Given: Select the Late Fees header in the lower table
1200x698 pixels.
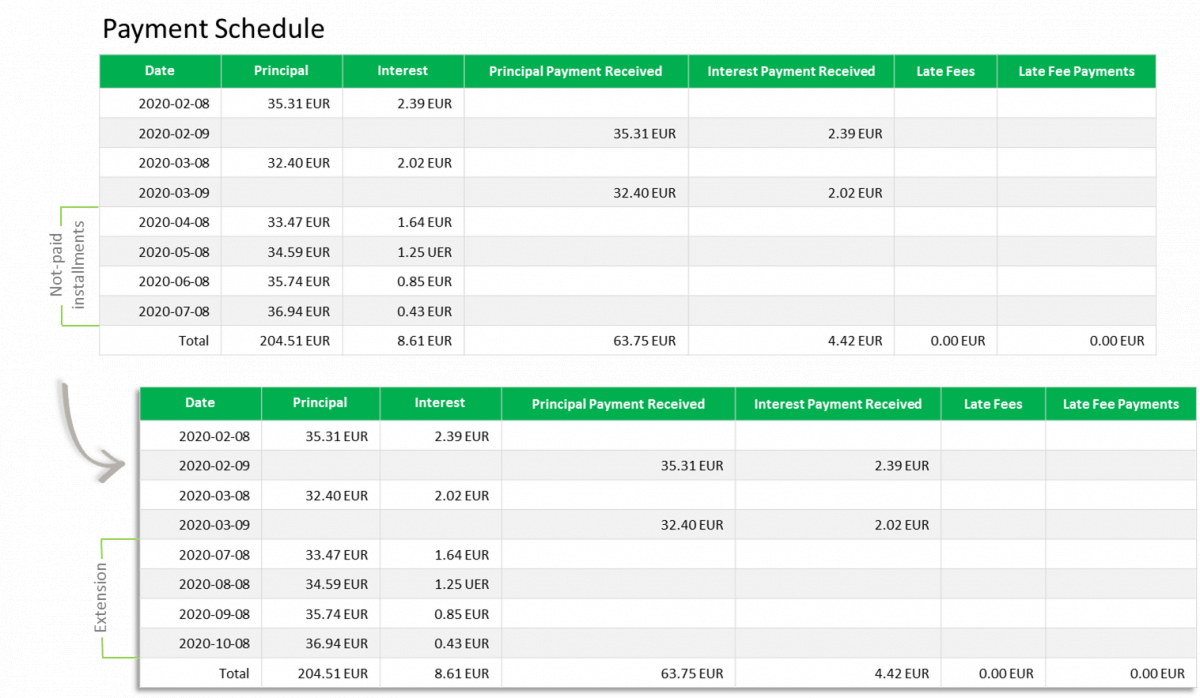Looking at the screenshot, I should click(993, 404).
